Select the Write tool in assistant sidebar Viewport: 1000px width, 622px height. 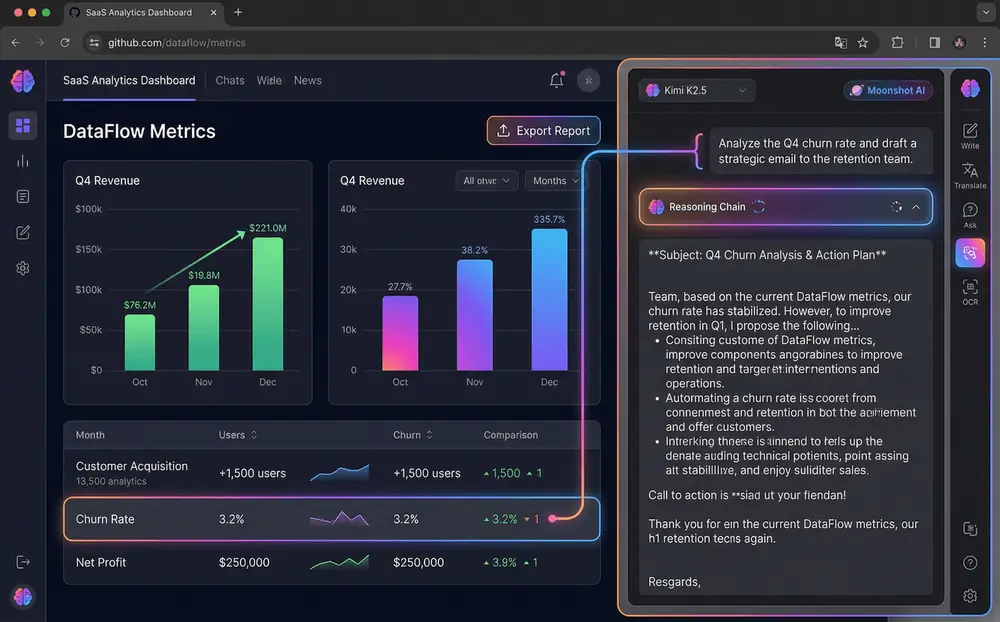click(x=970, y=135)
